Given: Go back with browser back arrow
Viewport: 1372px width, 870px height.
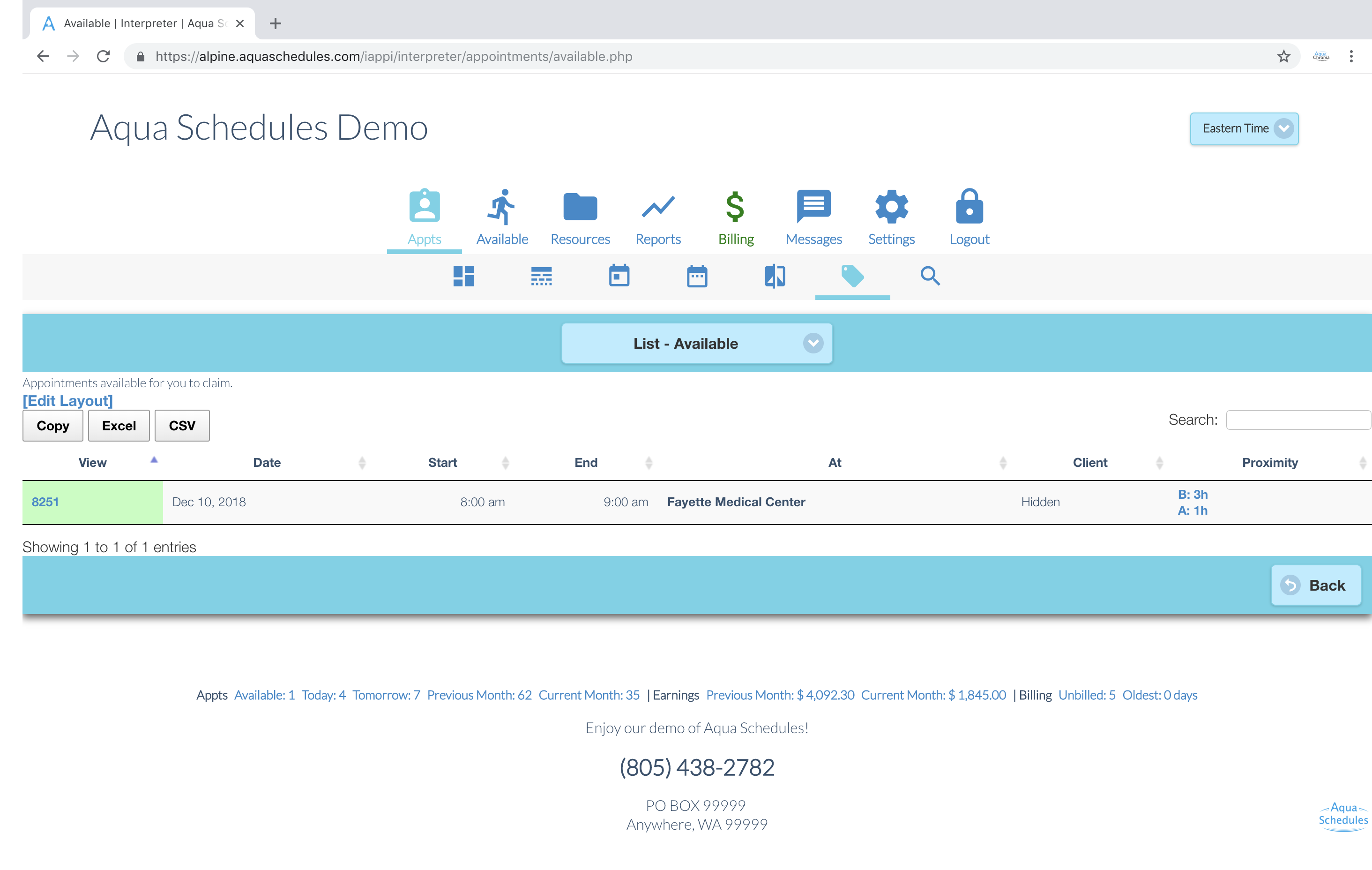Looking at the screenshot, I should point(43,56).
